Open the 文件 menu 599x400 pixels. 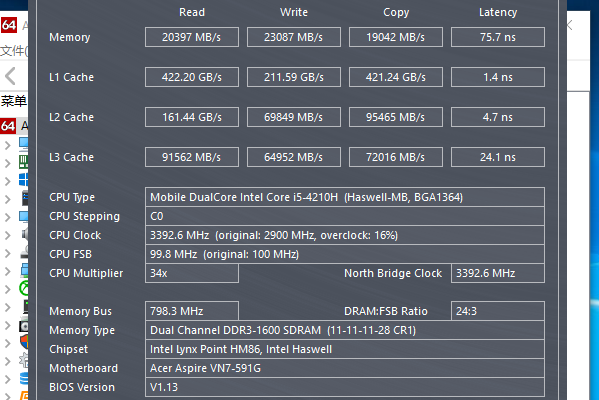[x=13, y=50]
